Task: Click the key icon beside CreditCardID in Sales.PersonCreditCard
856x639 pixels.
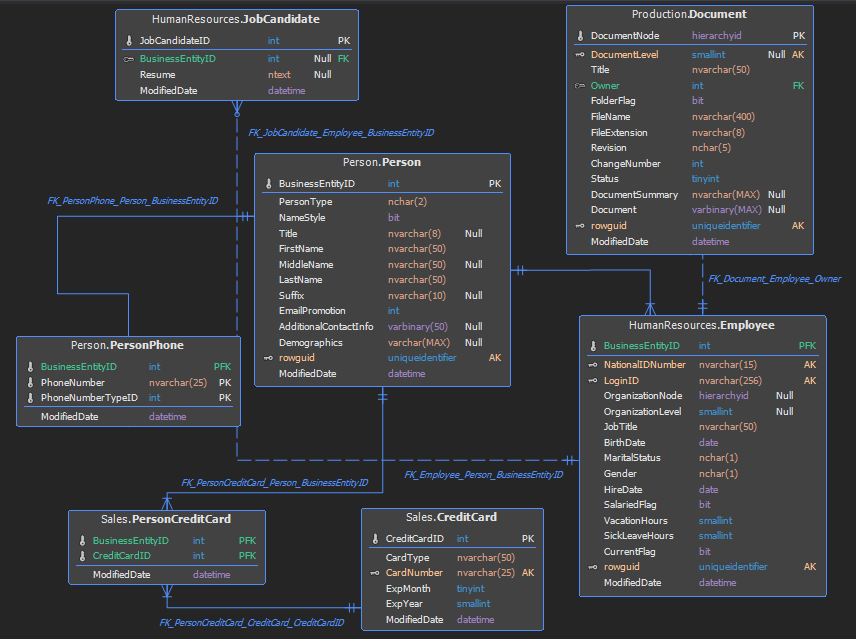Action: (82, 556)
